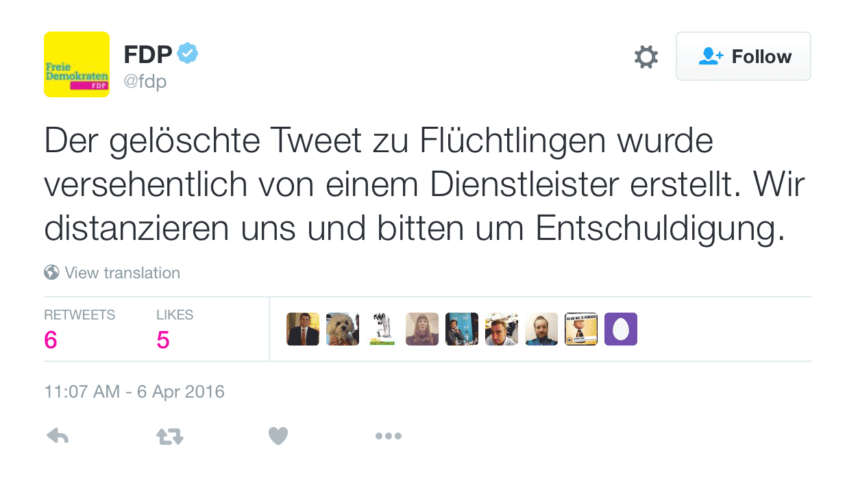Screen dimensions: 858x484
Task: Like the tweet with the heart icon
Action: point(278,436)
